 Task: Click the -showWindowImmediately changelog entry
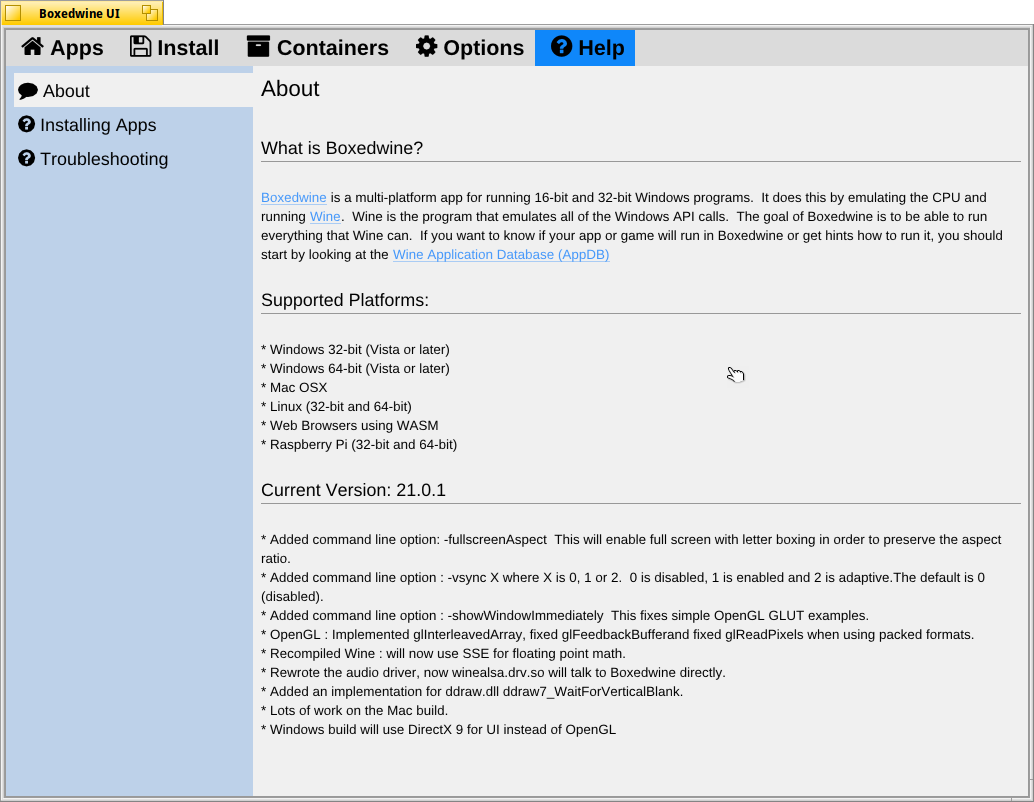click(565, 615)
